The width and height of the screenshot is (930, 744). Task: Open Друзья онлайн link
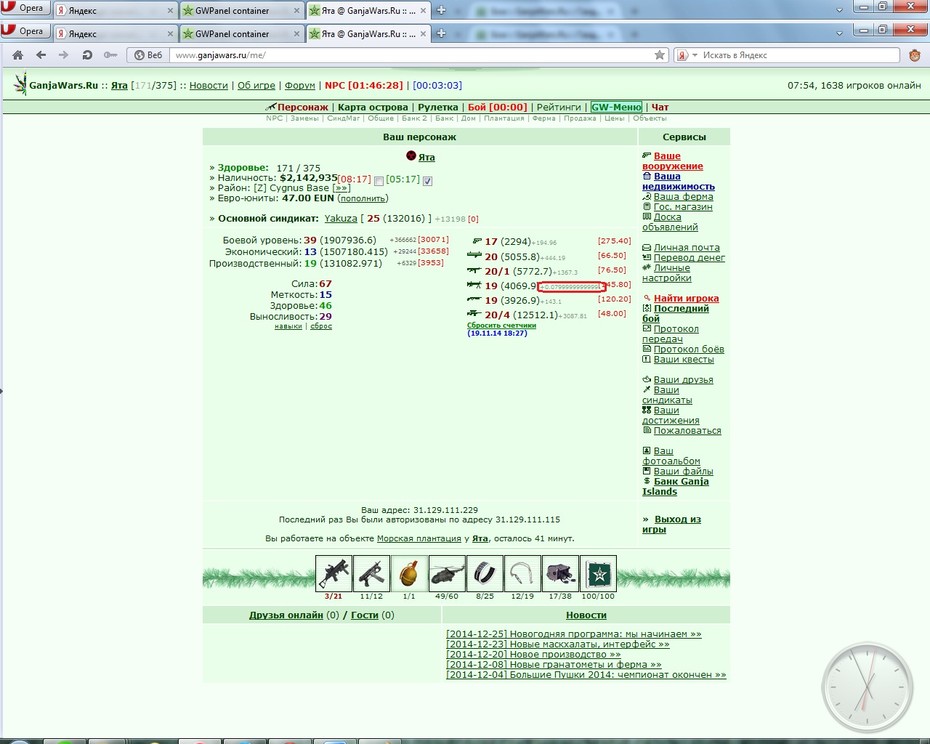point(286,615)
